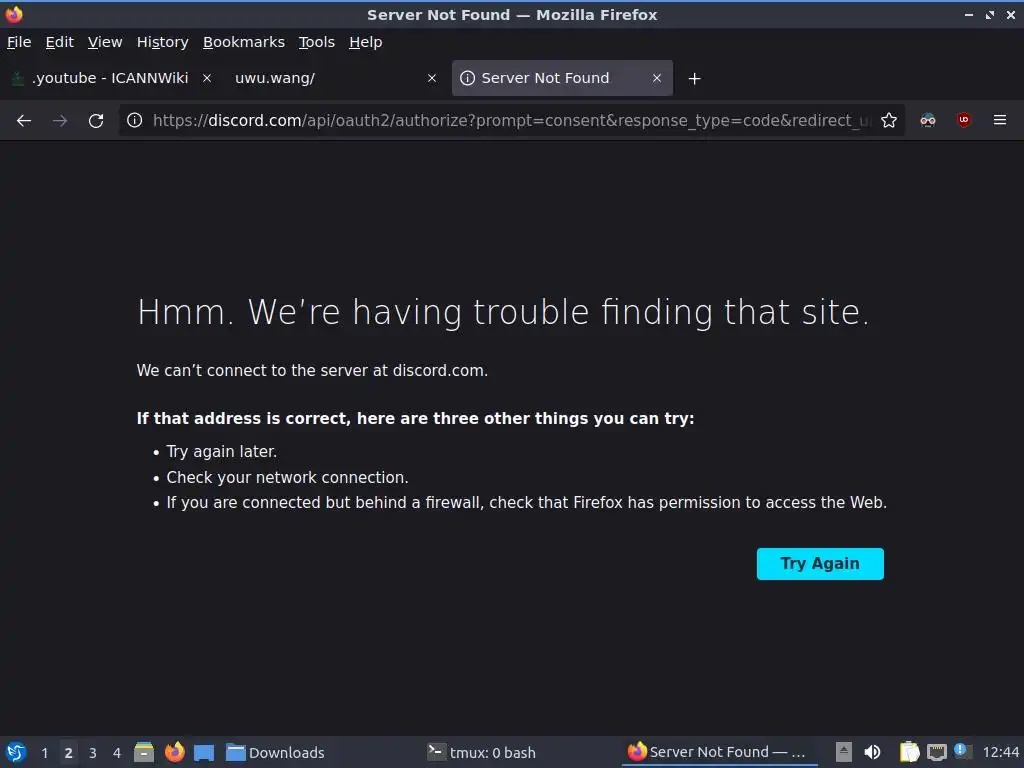Image resolution: width=1024 pixels, height=768 pixels.
Task: Select the Server Not Found tab
Action: pos(562,78)
